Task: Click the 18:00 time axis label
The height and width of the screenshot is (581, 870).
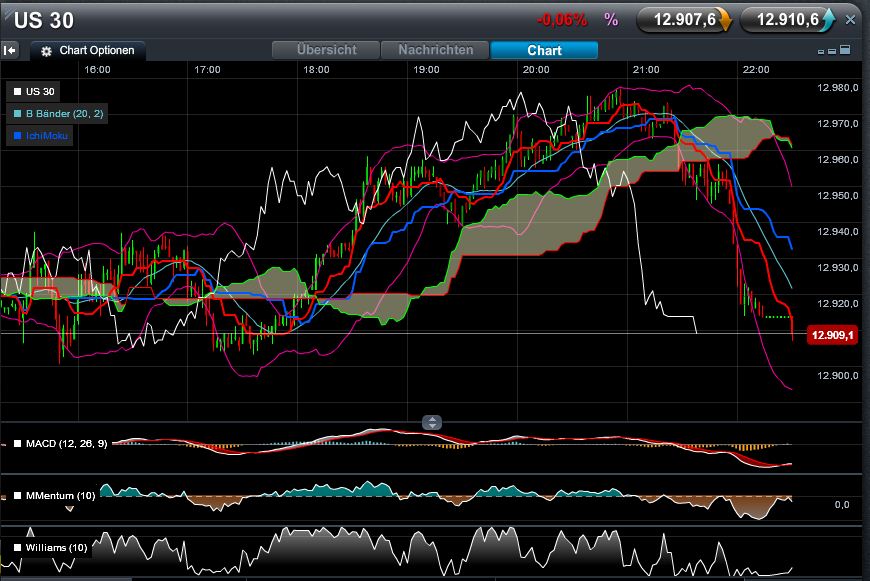Action: coord(316,70)
